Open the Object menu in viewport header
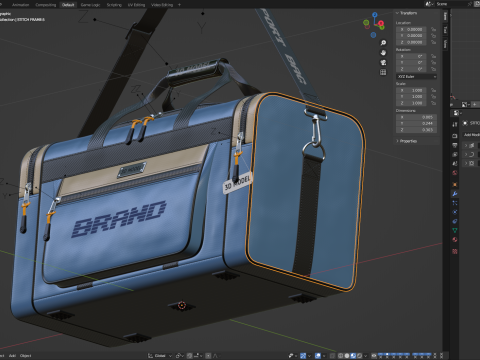This screenshot has width=480, height=360. 25,356
